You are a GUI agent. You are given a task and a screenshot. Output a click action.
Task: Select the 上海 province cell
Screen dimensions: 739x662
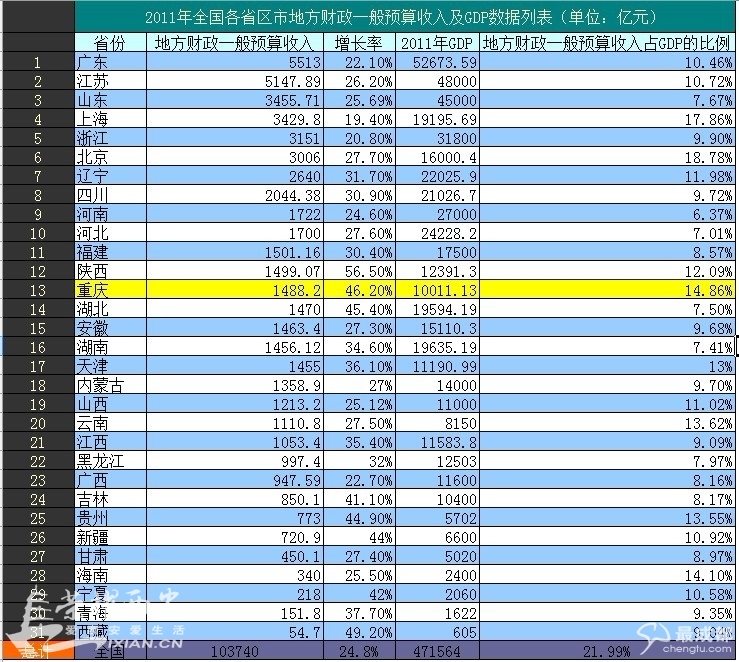[x=111, y=119]
